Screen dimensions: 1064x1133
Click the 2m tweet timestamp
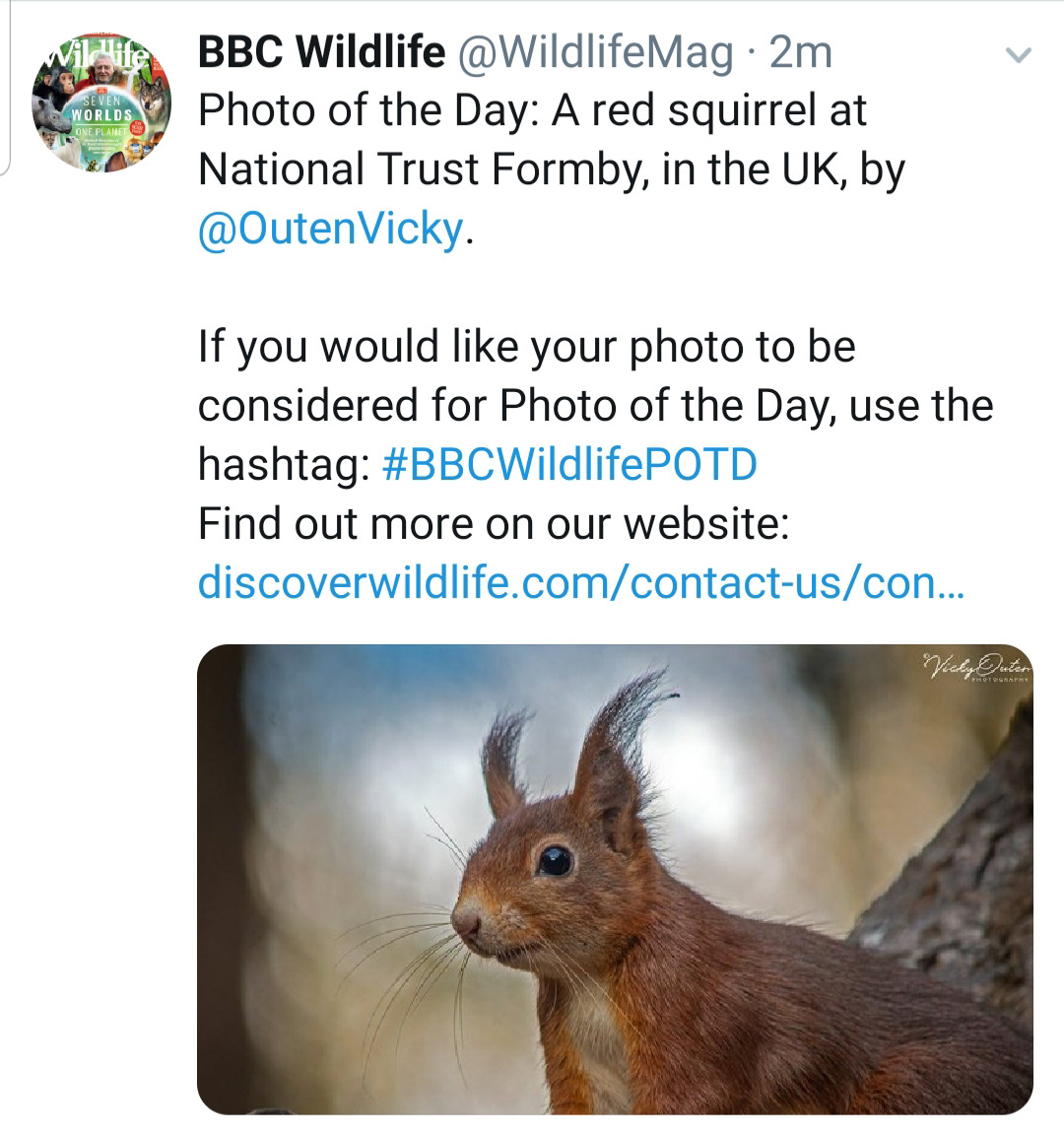(x=800, y=52)
